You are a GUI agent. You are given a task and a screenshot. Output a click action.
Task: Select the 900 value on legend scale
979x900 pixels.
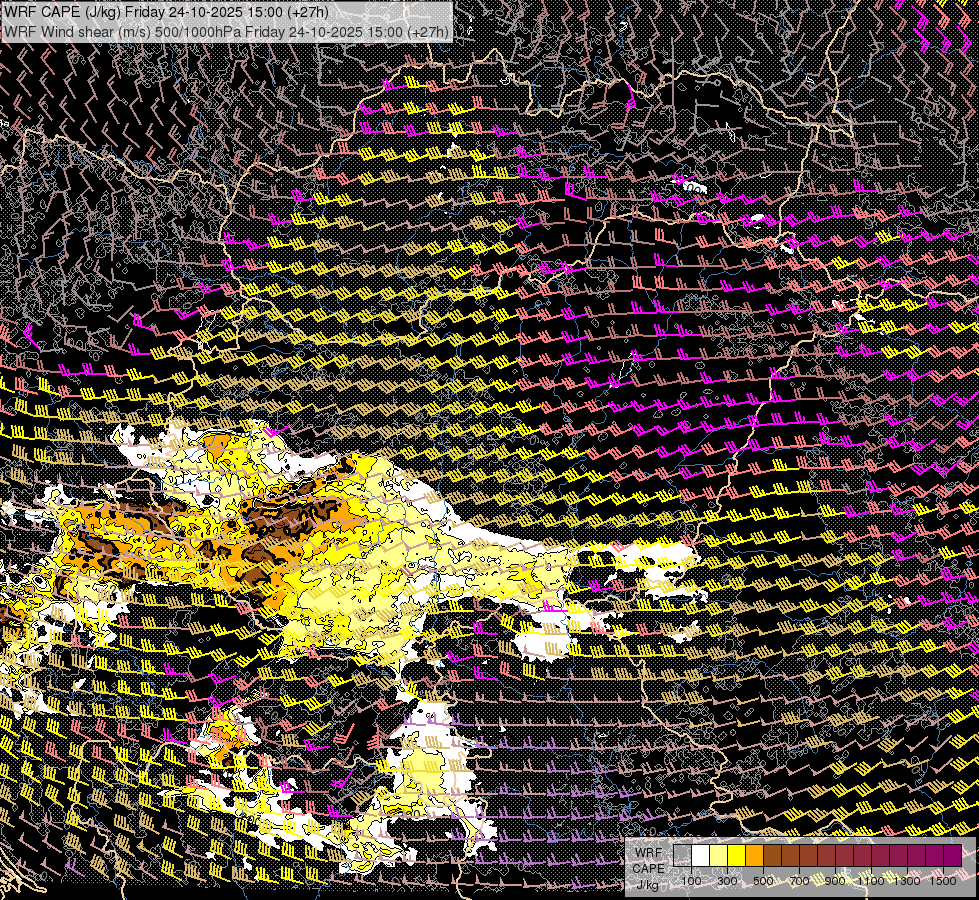(835, 881)
